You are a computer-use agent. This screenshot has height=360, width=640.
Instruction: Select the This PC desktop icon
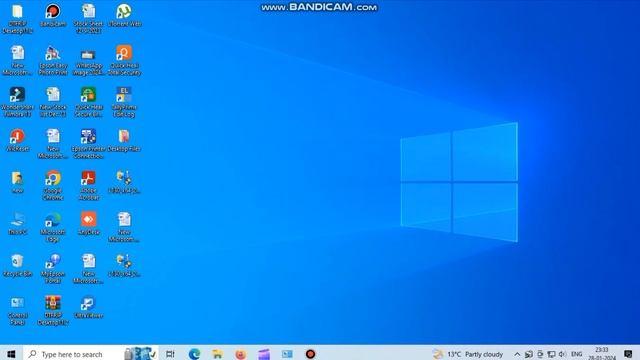pyautogui.click(x=18, y=223)
